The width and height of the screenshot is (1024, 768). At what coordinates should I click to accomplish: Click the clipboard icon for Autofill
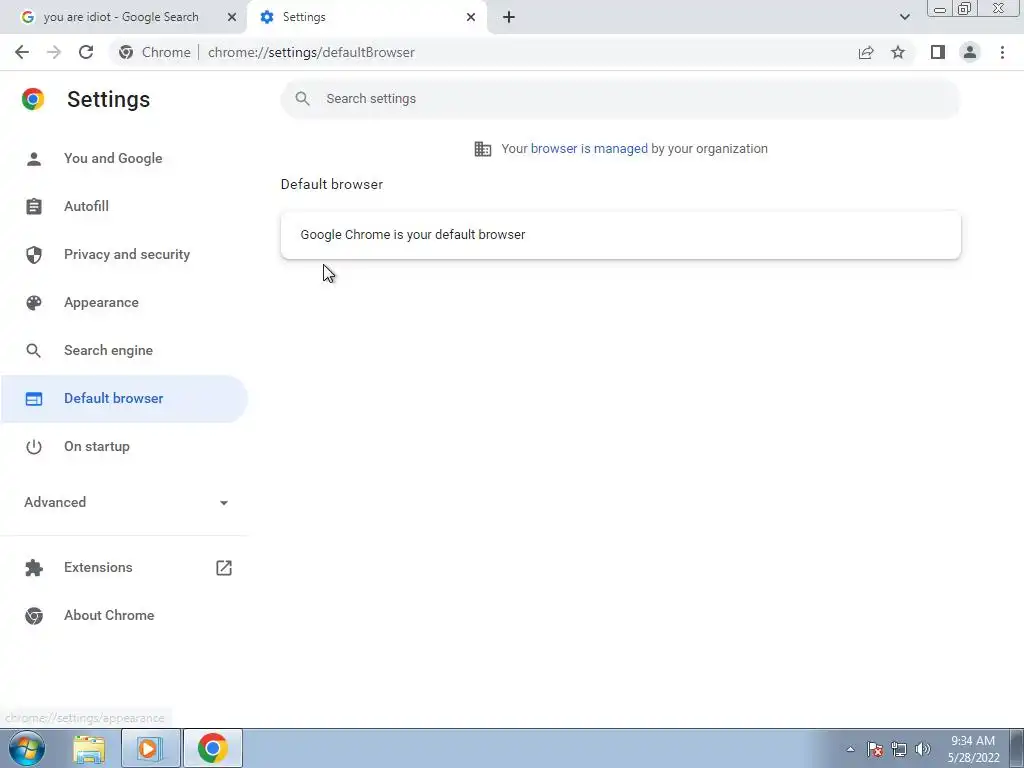pos(33,206)
